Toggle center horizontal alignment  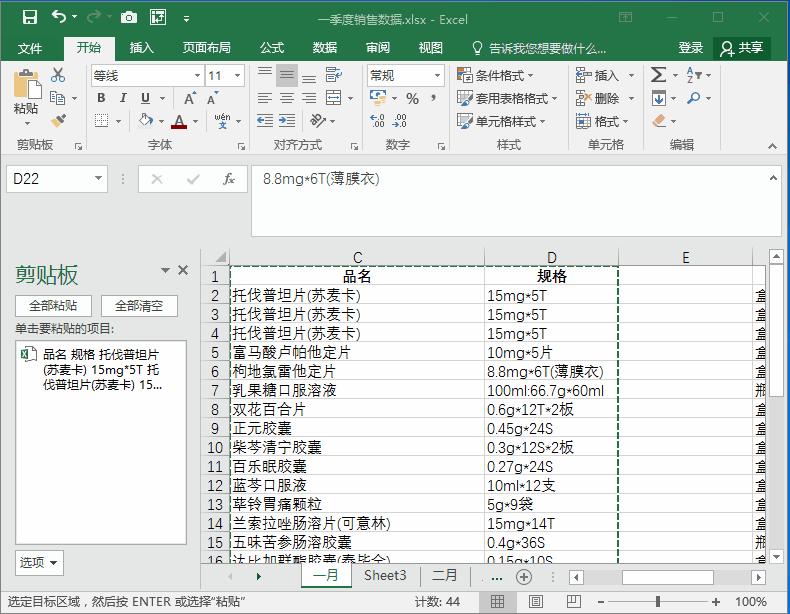click(287, 98)
